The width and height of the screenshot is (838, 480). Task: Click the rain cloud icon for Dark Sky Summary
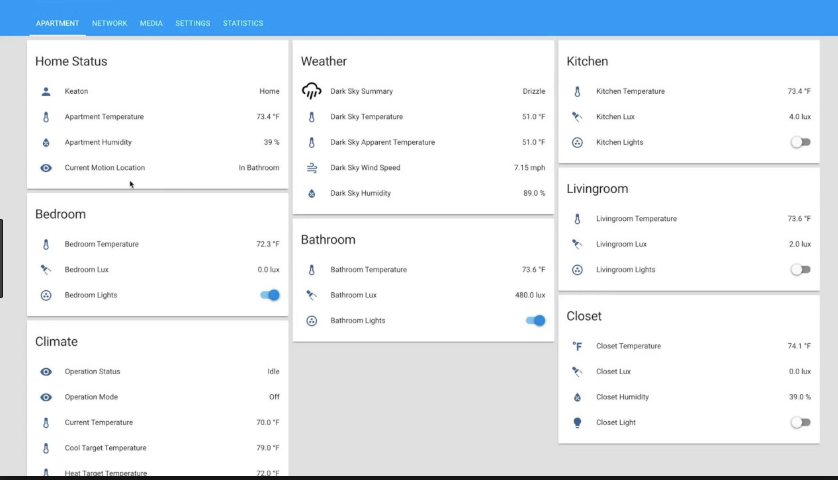coord(312,91)
